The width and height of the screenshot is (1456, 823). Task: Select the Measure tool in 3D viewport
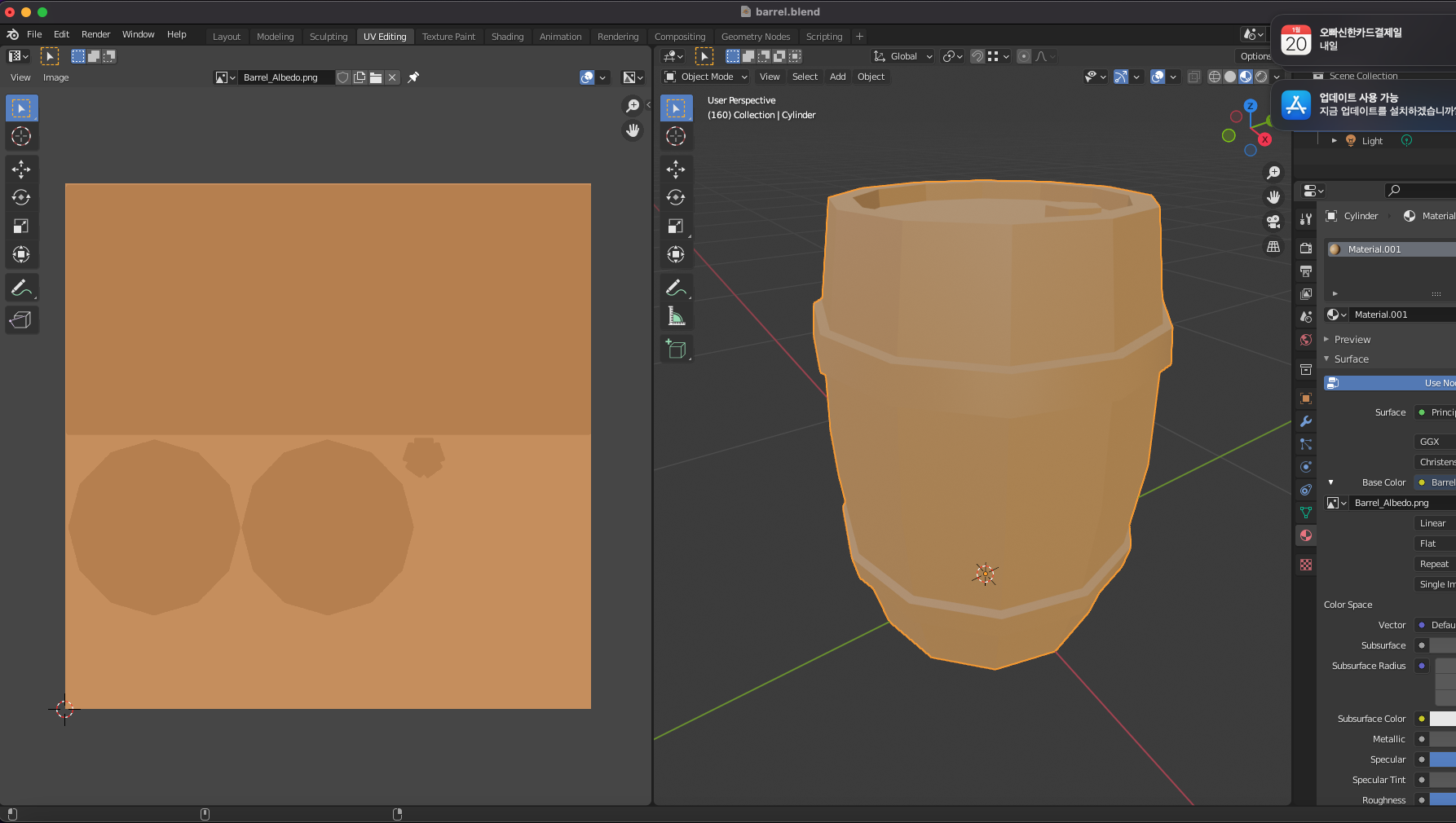[x=676, y=316]
